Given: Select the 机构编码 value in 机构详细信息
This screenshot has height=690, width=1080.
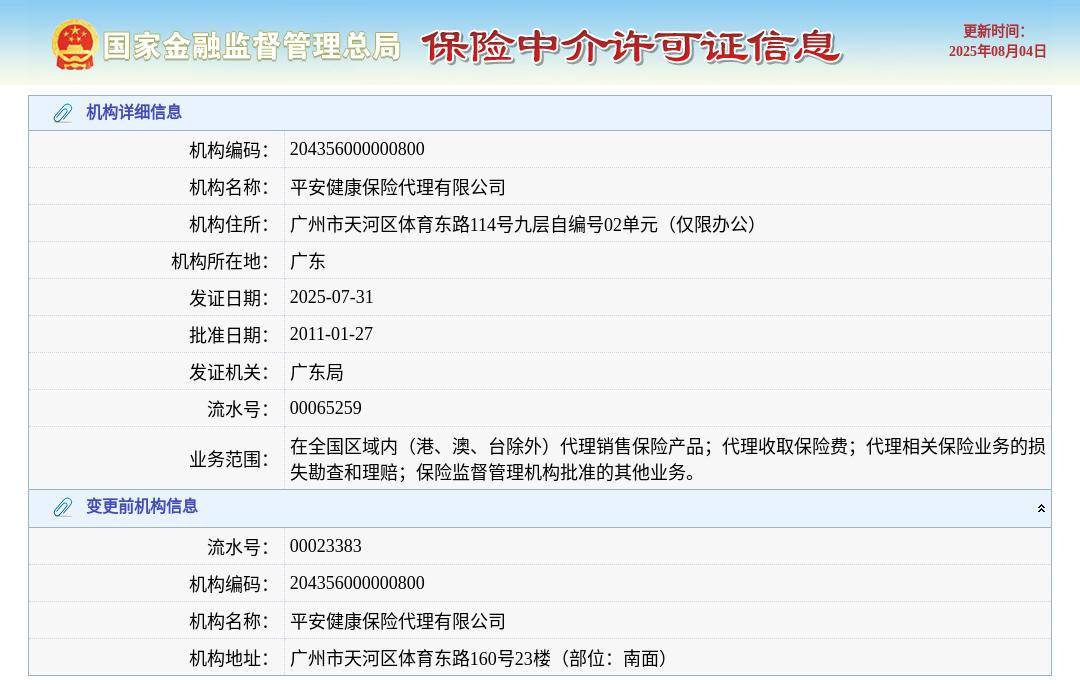Looking at the screenshot, I should tap(357, 149).
